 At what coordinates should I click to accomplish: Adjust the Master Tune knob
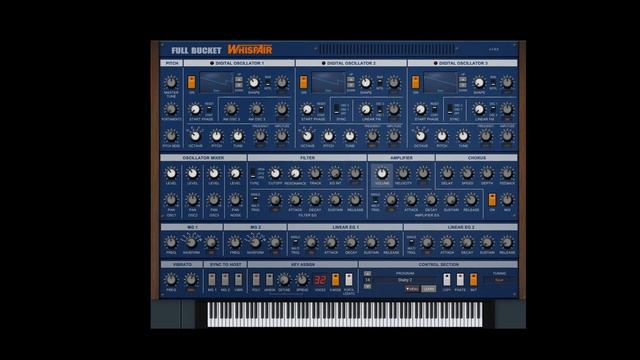click(x=171, y=82)
